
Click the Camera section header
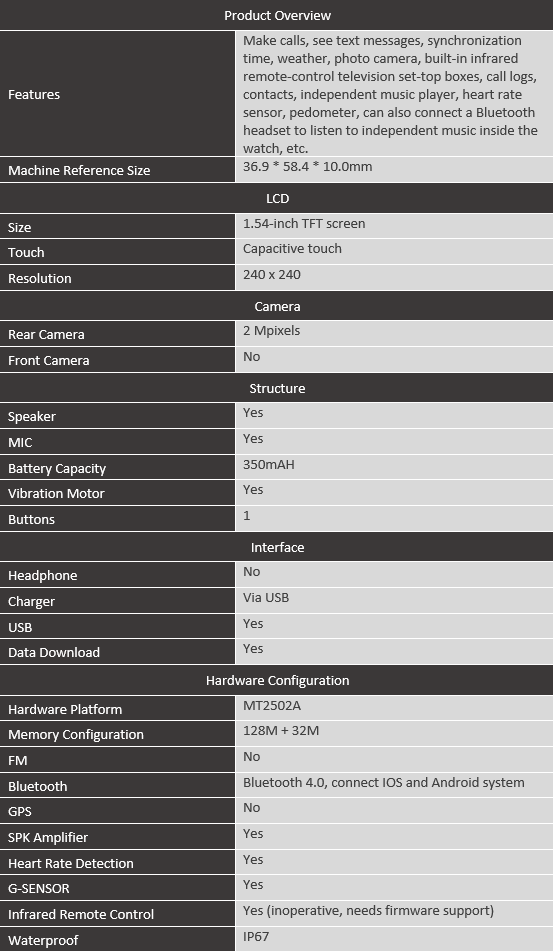pos(276,306)
